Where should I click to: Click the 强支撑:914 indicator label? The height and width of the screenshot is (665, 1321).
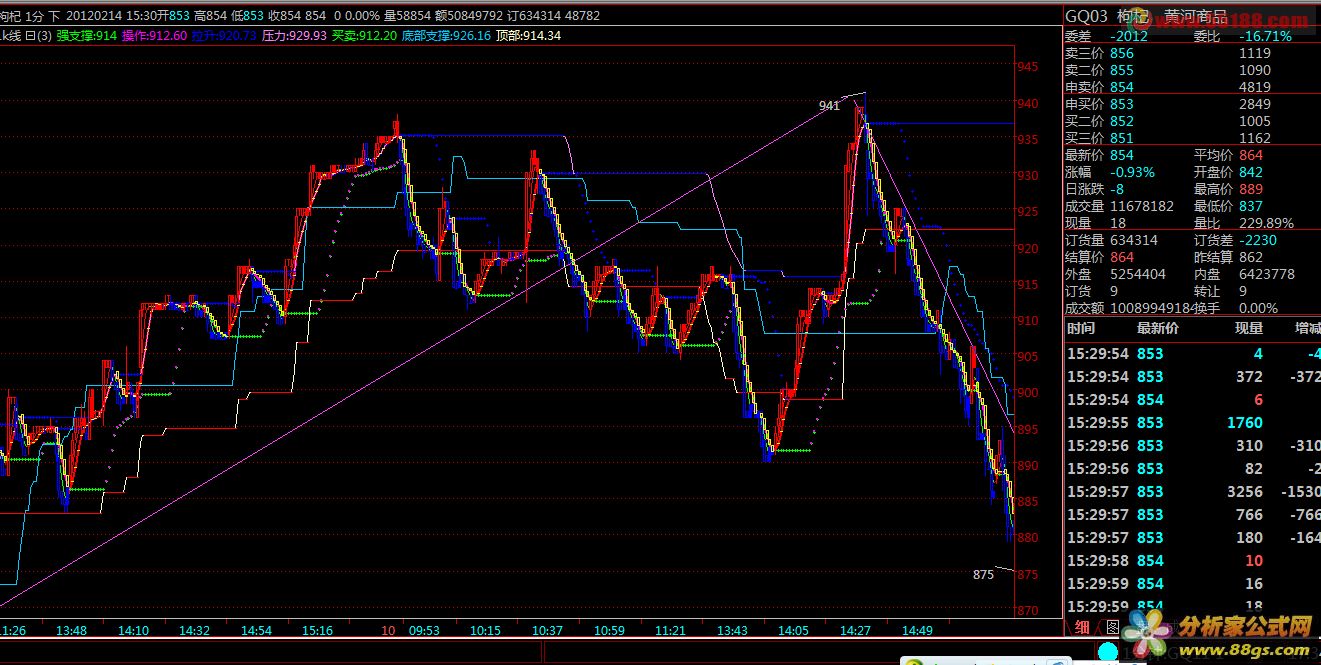tap(87, 35)
